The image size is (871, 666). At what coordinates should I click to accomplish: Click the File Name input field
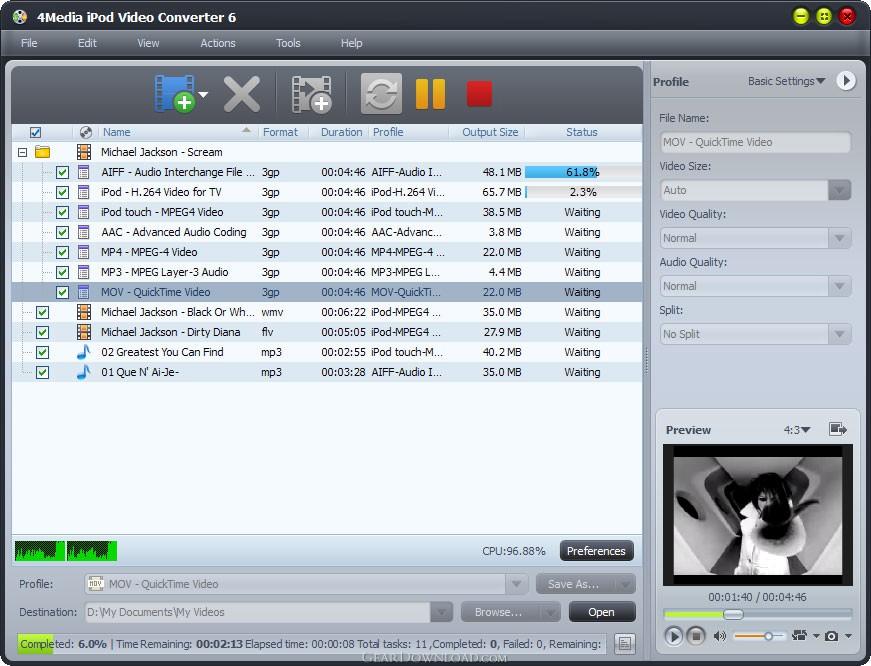tap(755, 142)
